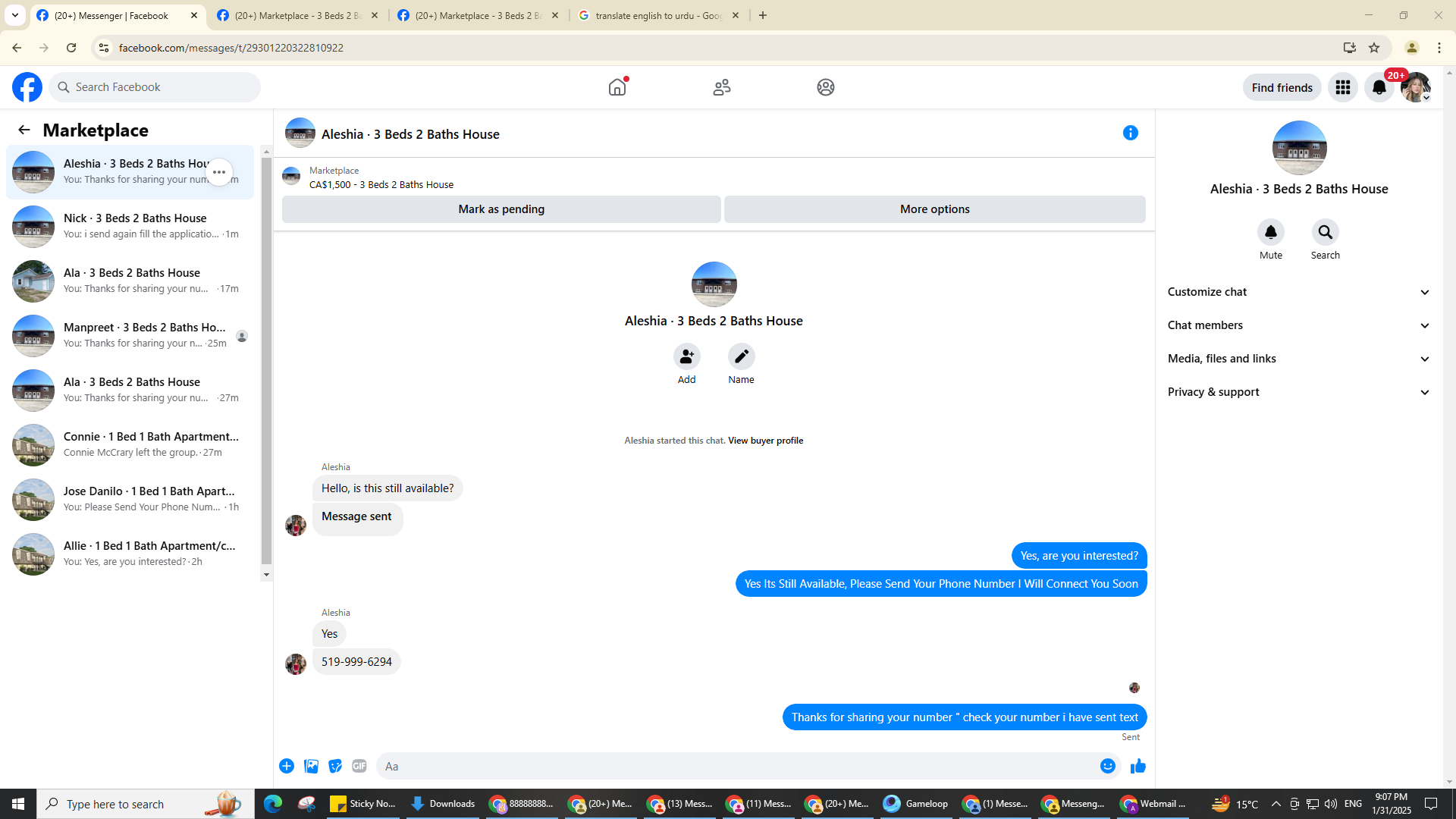Viewport: 1456px width, 819px height.
Task: Edit the chat name
Action: point(742,356)
